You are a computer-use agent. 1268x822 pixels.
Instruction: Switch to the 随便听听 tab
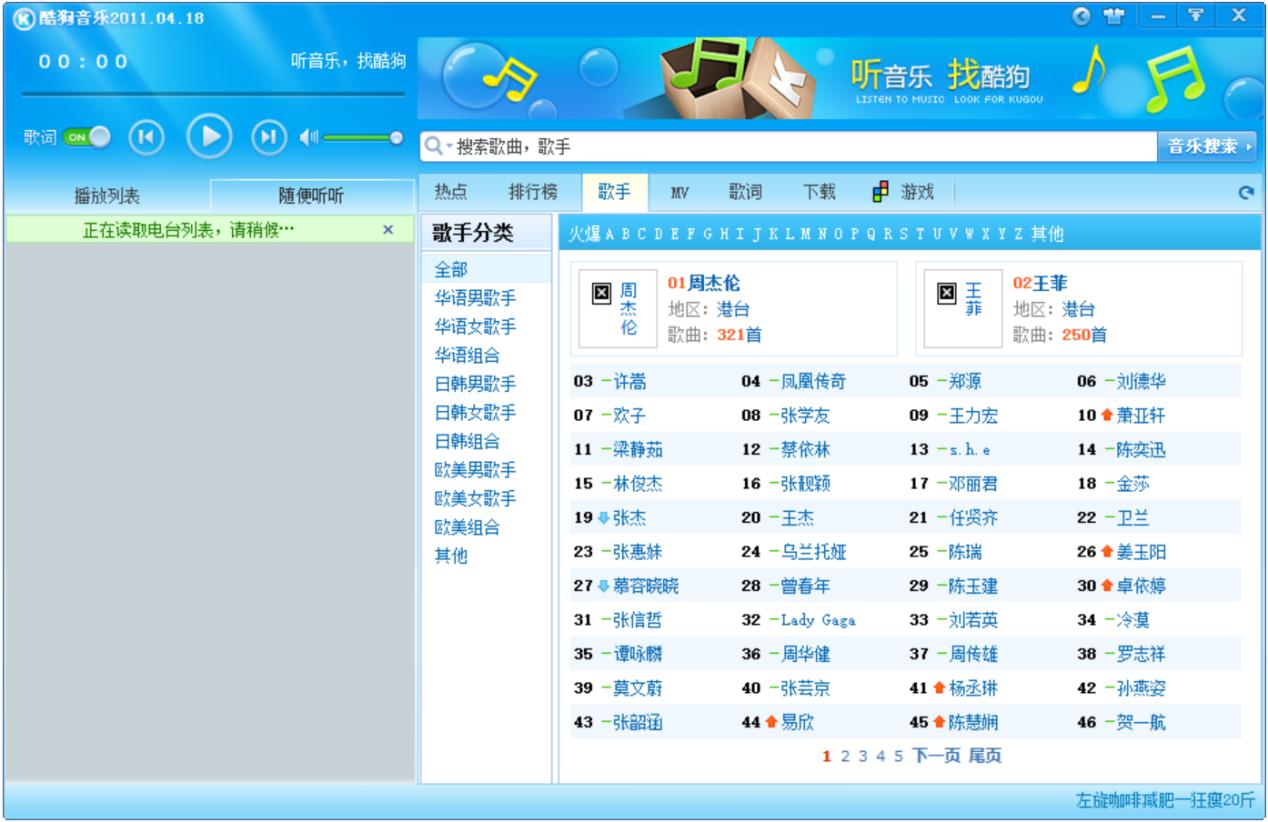tap(311, 196)
